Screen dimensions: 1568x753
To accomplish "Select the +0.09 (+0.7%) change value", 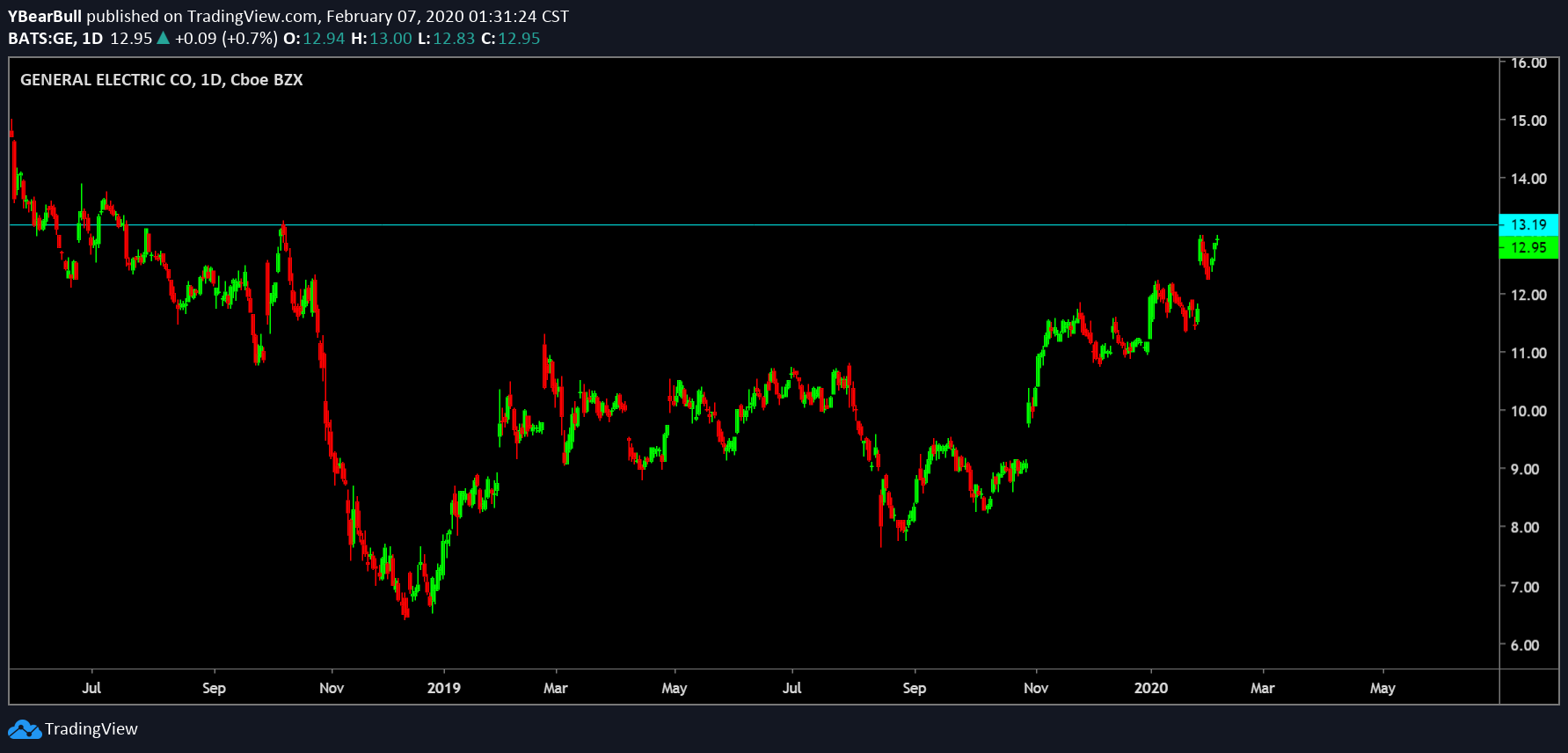I will 226,39.
